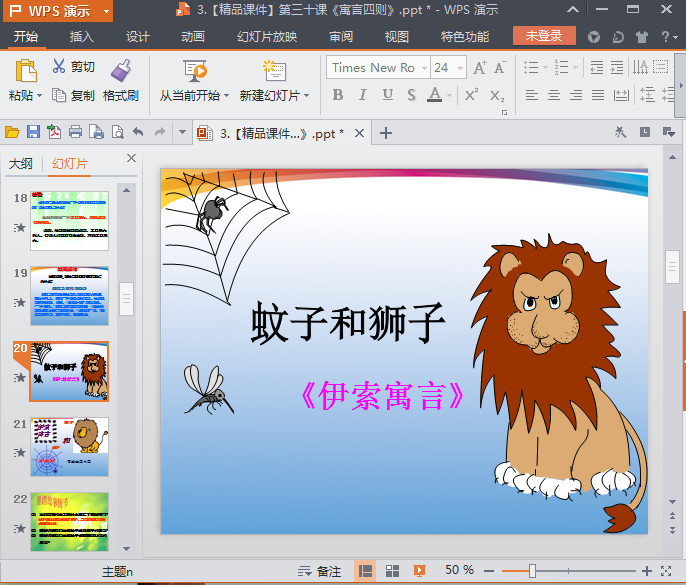Switch to 大纲 outline pane tab
686x585 pixels.
coord(21,164)
